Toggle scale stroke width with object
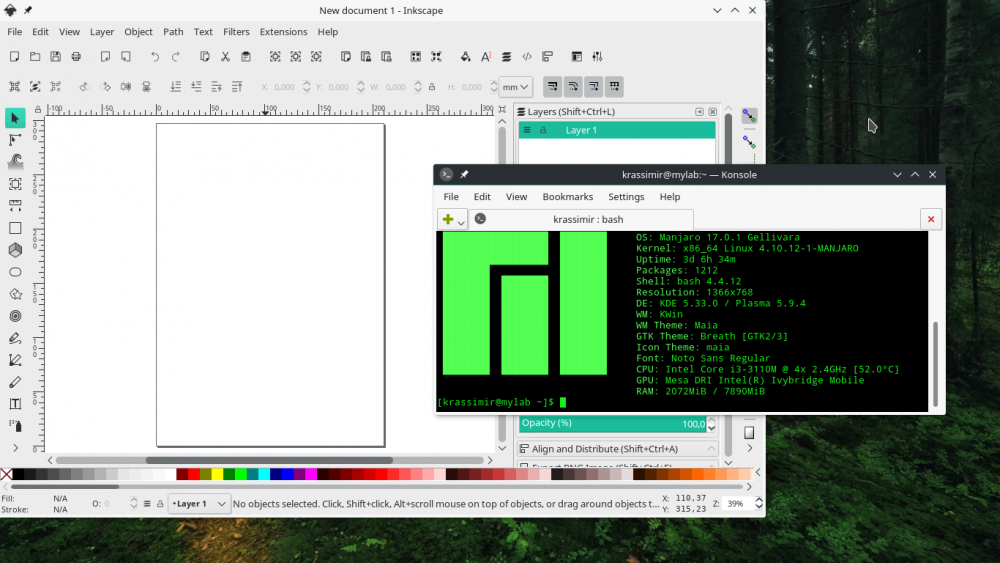This screenshot has width=1000, height=563. (553, 87)
